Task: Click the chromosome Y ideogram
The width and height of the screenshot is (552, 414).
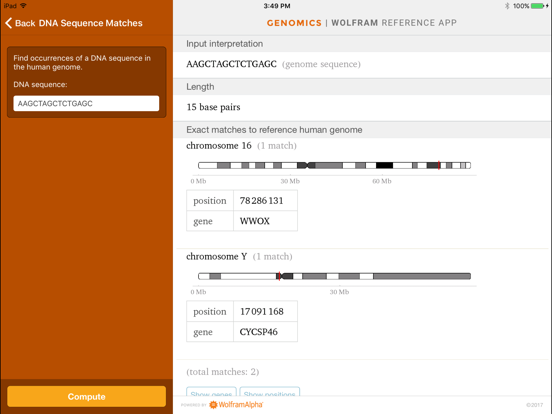Action: [x=334, y=276]
